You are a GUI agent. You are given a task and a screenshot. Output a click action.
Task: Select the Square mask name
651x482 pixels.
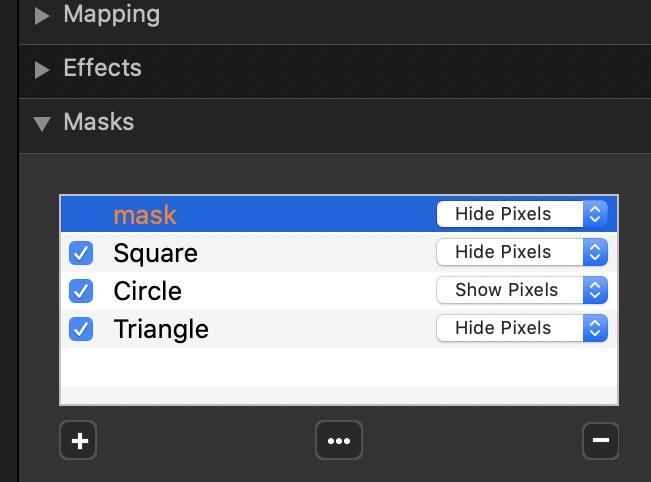155,253
